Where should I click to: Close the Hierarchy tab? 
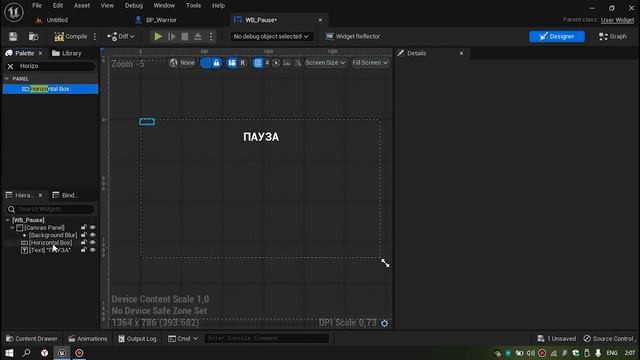[40, 195]
